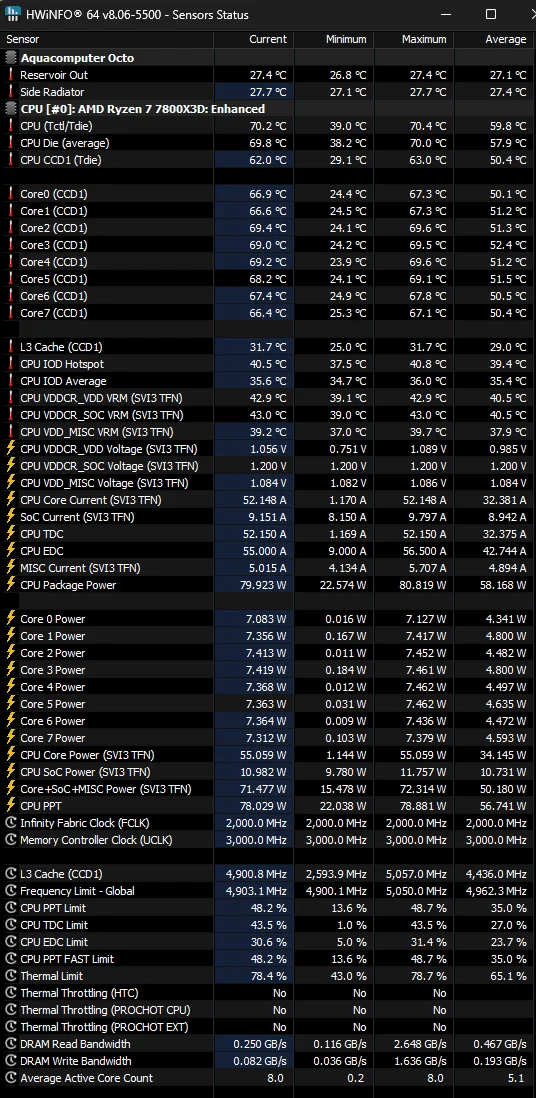The width and height of the screenshot is (536, 1098).
Task: Select the Core6 (CCD1) row label
Action: click(x=54, y=296)
